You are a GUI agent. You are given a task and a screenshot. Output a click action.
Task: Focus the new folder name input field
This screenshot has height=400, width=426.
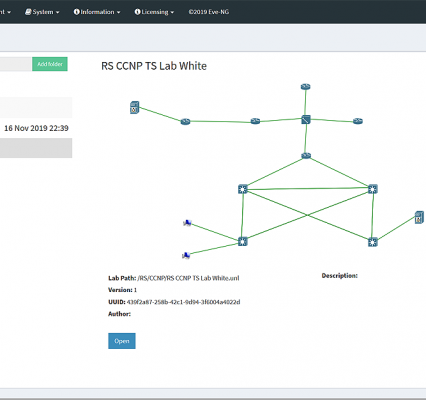16,64
